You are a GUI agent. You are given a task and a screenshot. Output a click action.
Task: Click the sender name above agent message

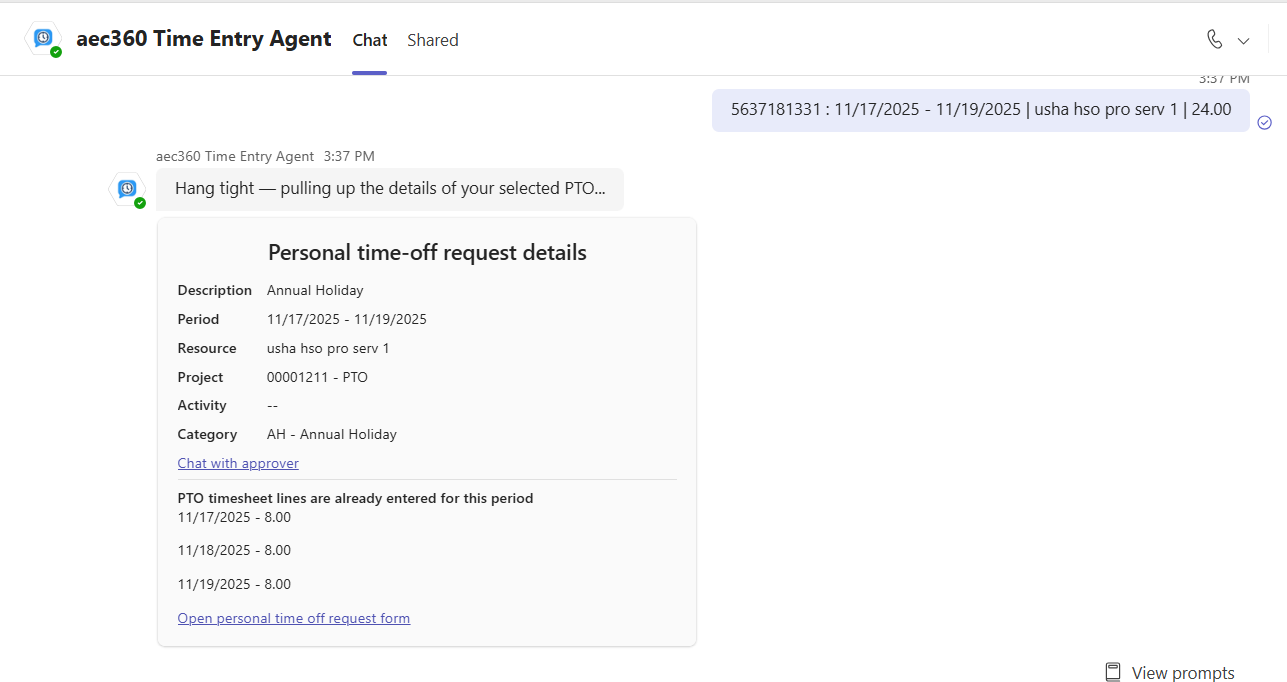[235, 156]
